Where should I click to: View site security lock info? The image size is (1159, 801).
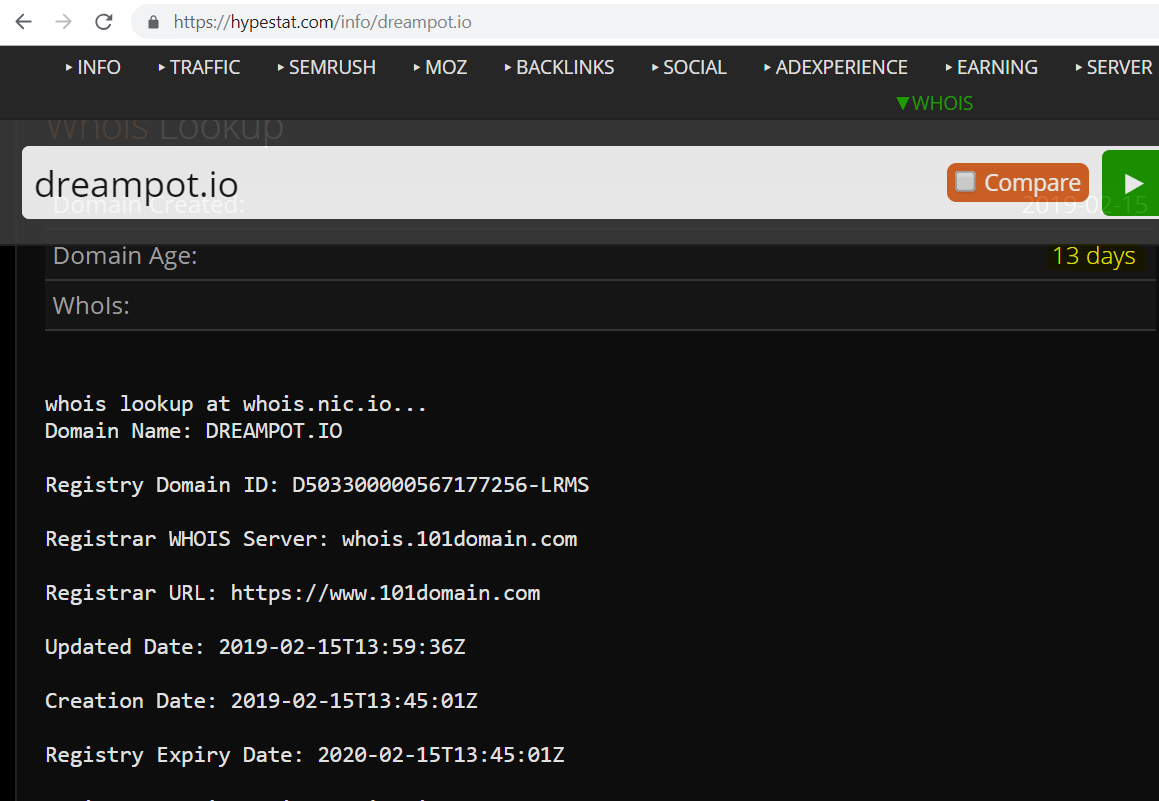click(154, 22)
